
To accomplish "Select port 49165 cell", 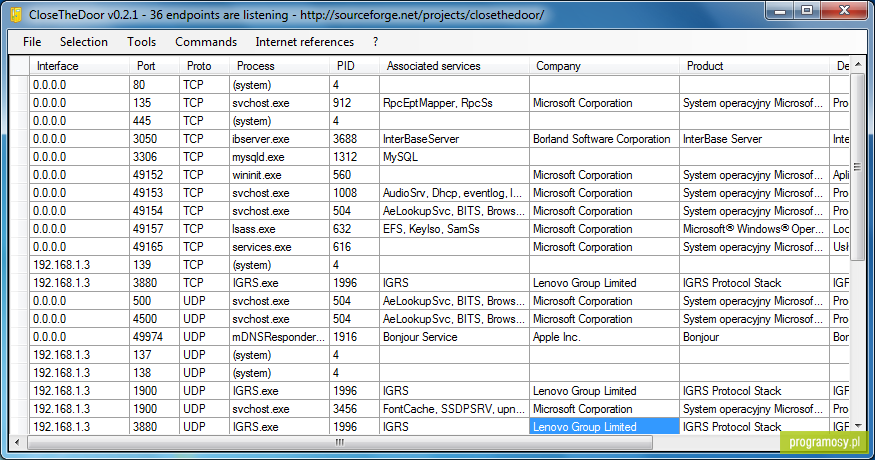I will (x=155, y=247).
